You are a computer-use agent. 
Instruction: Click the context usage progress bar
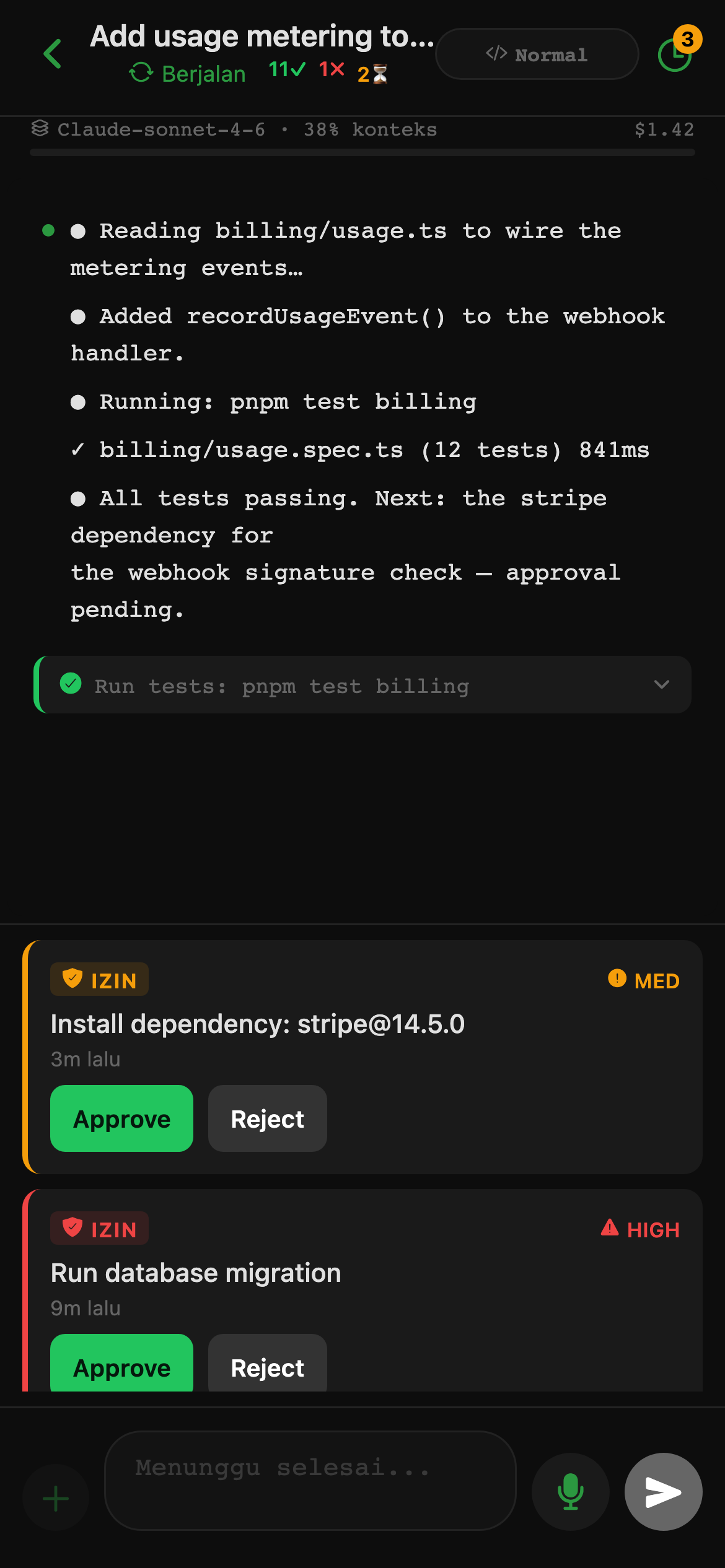(362, 152)
